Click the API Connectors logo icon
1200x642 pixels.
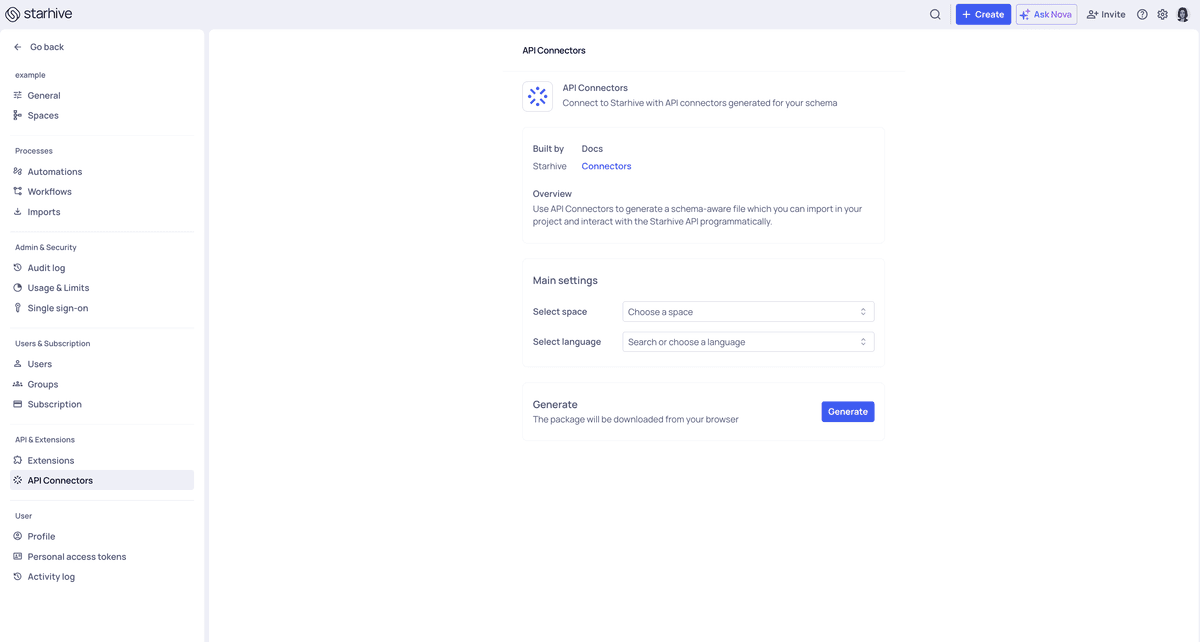[x=537, y=95]
